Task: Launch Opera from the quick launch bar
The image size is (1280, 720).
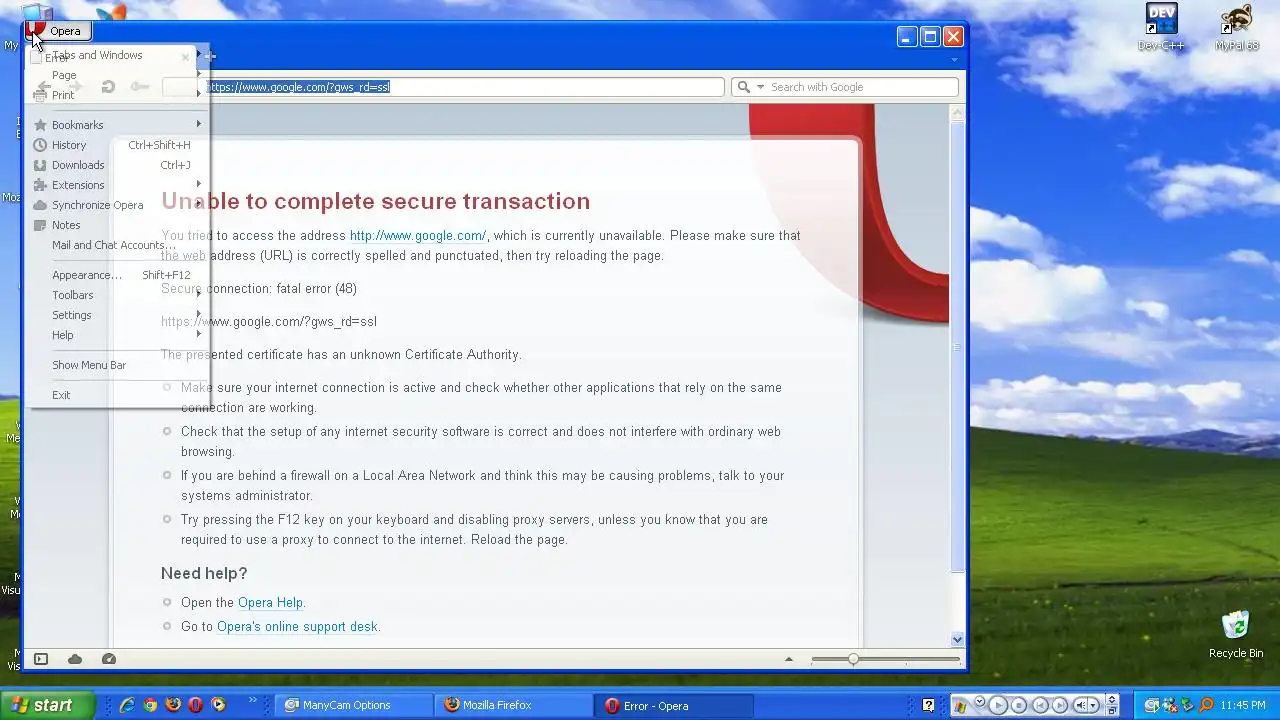Action: point(195,705)
